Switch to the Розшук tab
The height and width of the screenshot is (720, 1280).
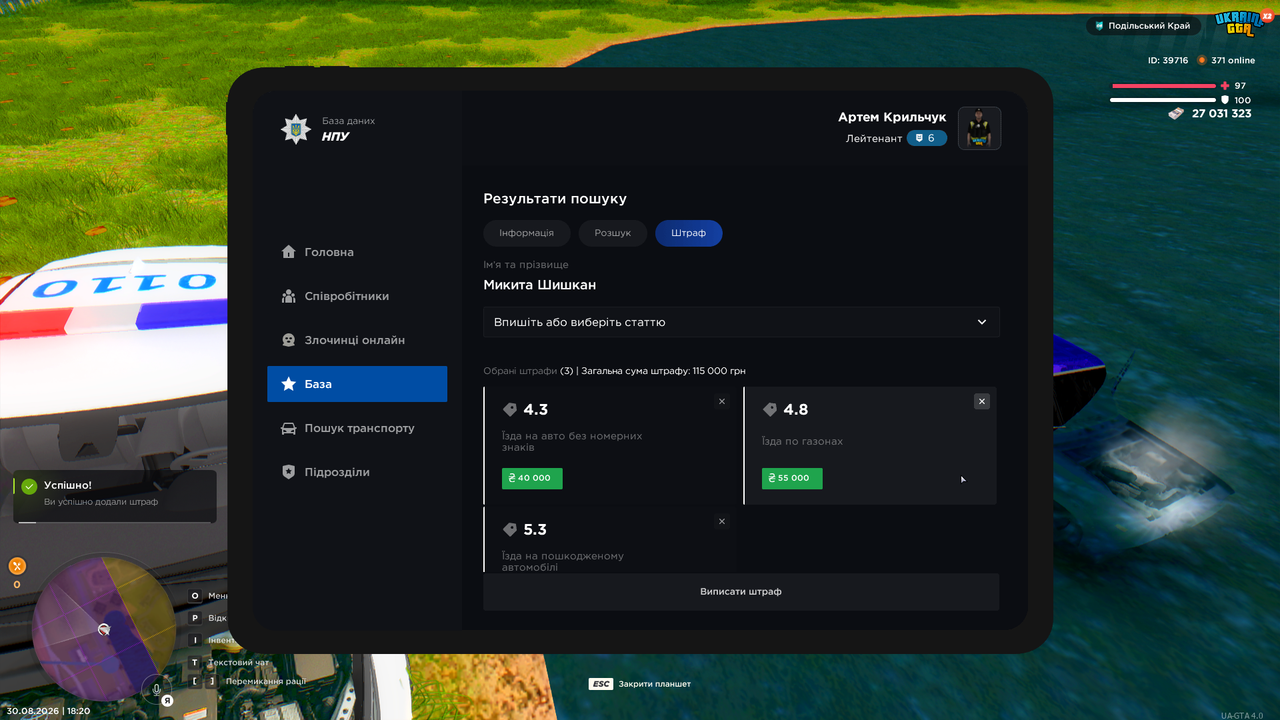[613, 233]
